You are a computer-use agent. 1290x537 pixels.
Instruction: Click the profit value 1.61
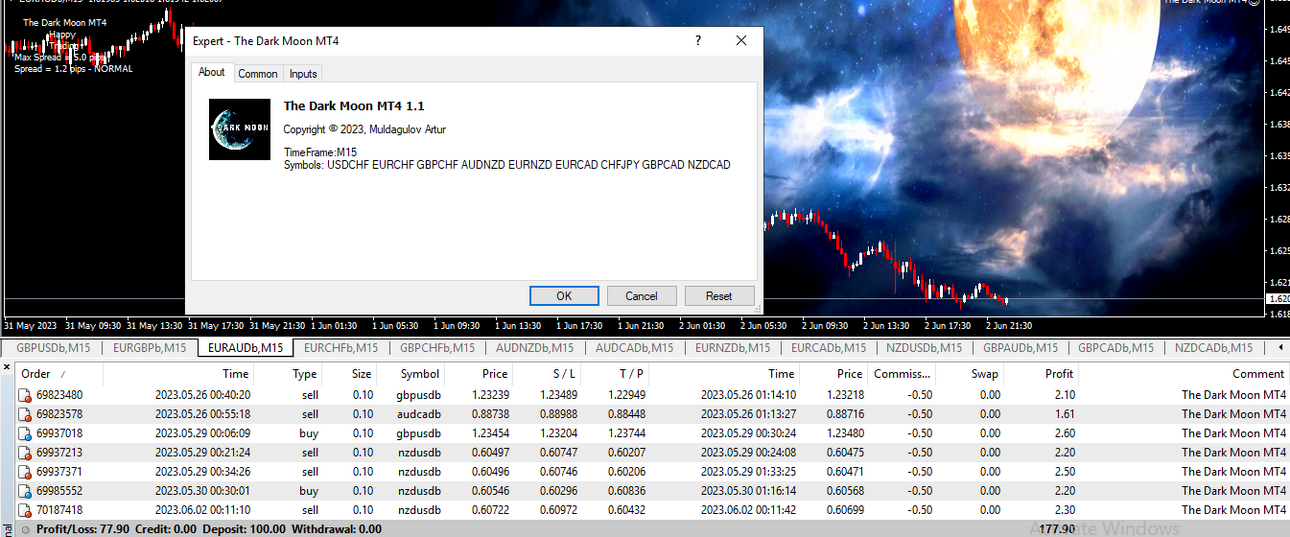click(x=1065, y=414)
